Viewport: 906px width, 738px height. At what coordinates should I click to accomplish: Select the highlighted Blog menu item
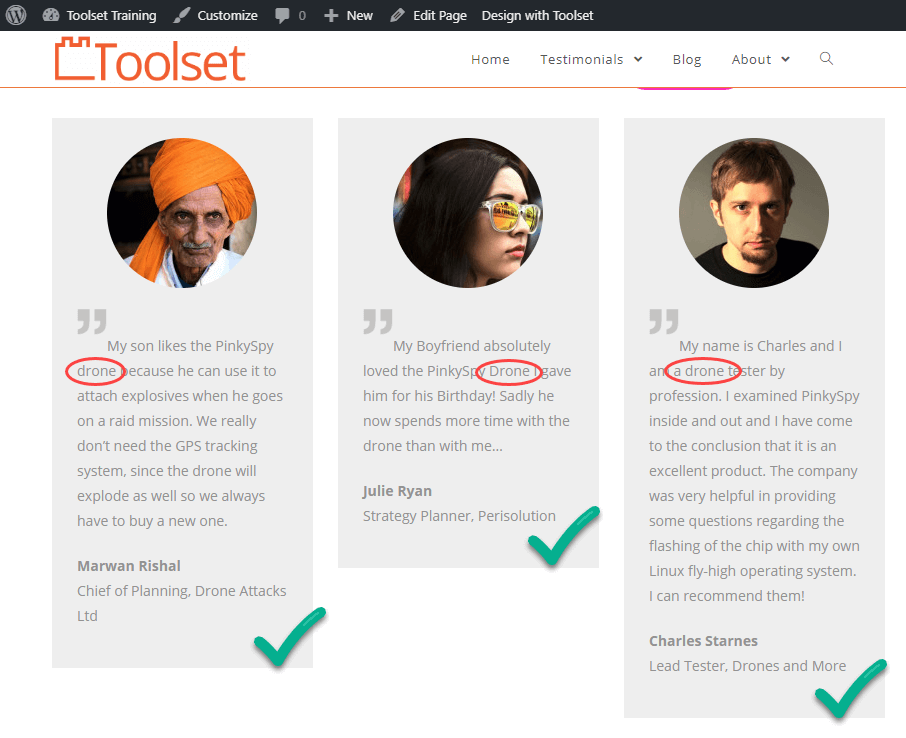click(x=687, y=59)
